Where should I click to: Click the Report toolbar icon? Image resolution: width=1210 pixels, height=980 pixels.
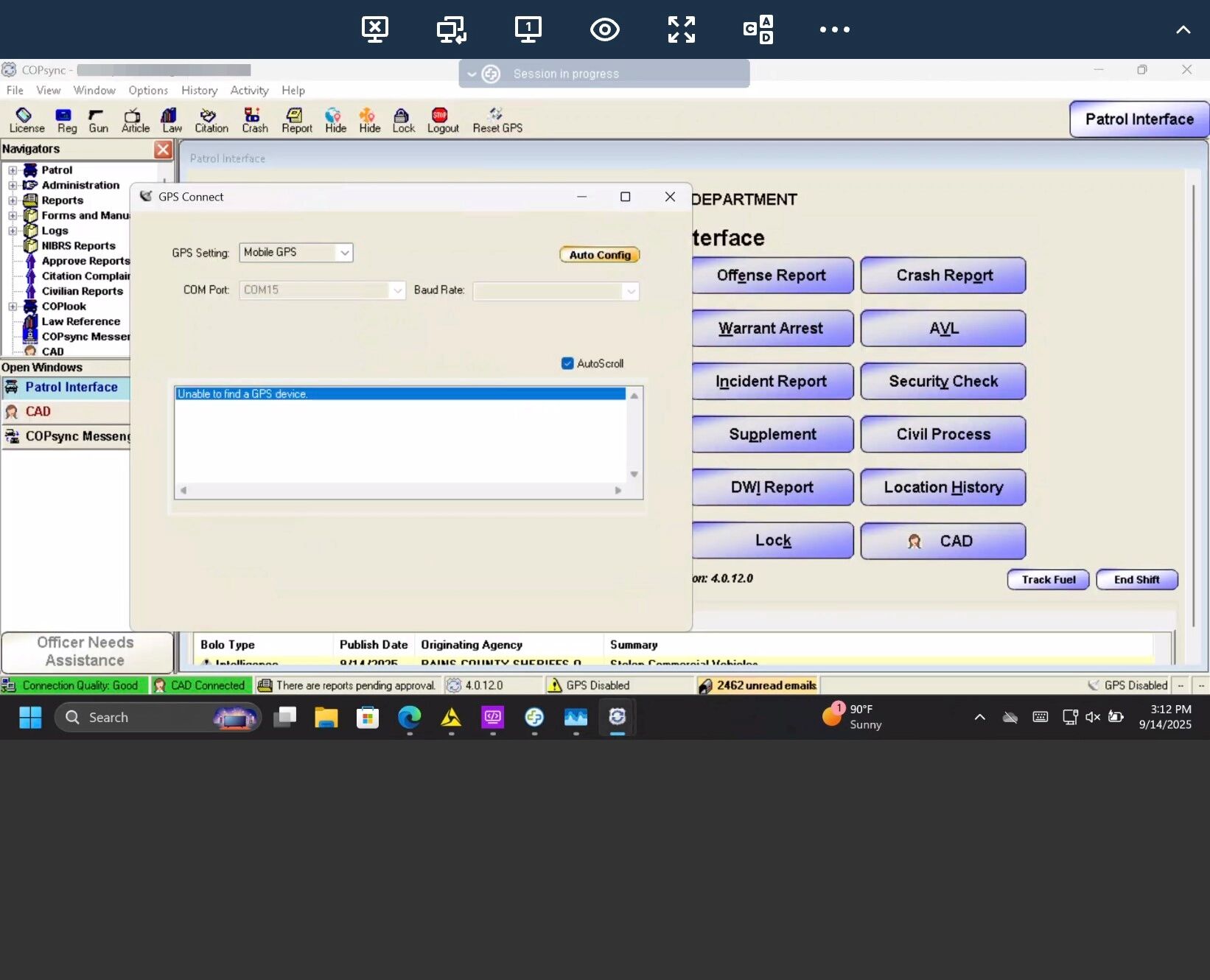click(296, 120)
